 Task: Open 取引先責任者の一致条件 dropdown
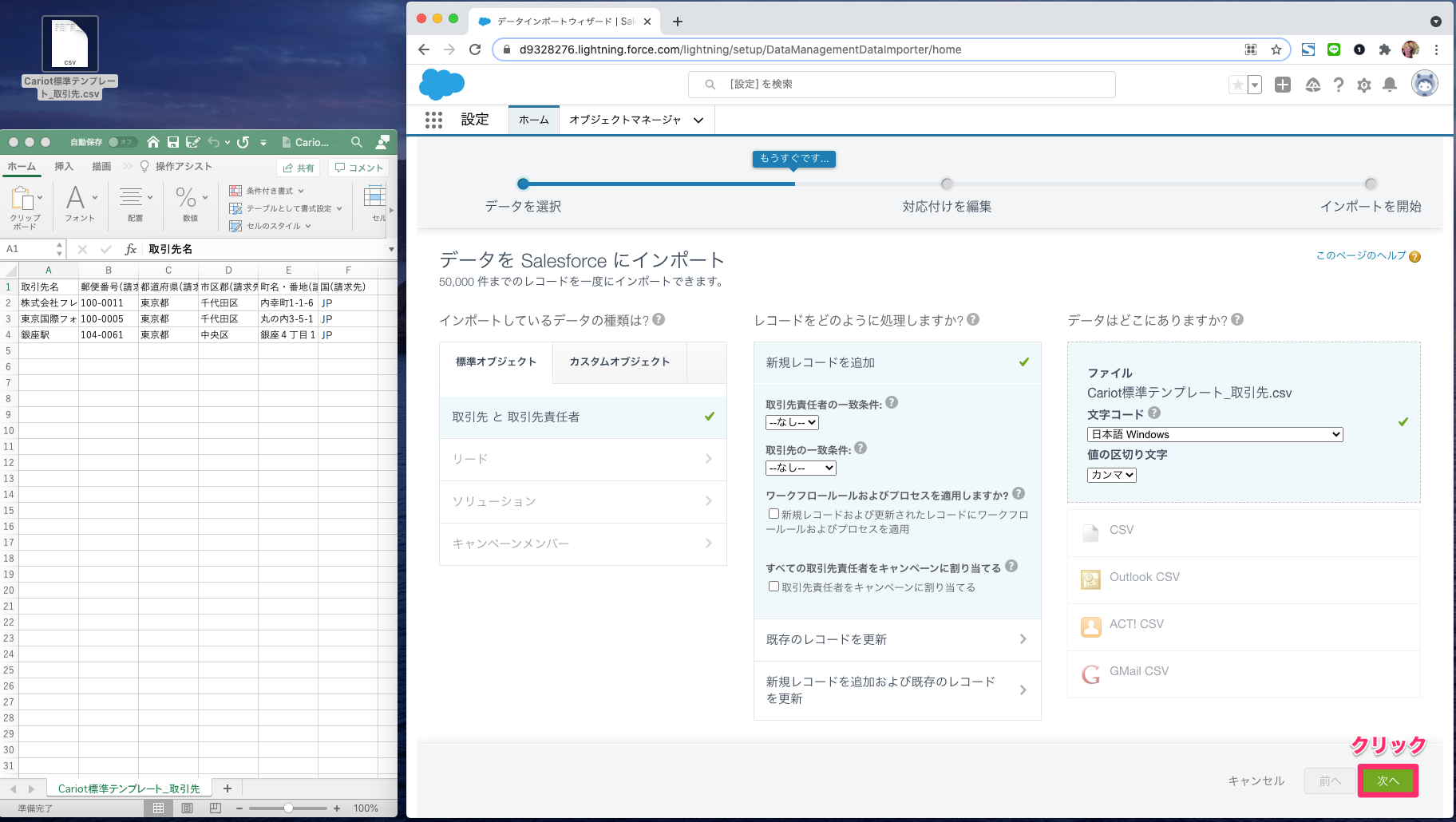(x=792, y=422)
